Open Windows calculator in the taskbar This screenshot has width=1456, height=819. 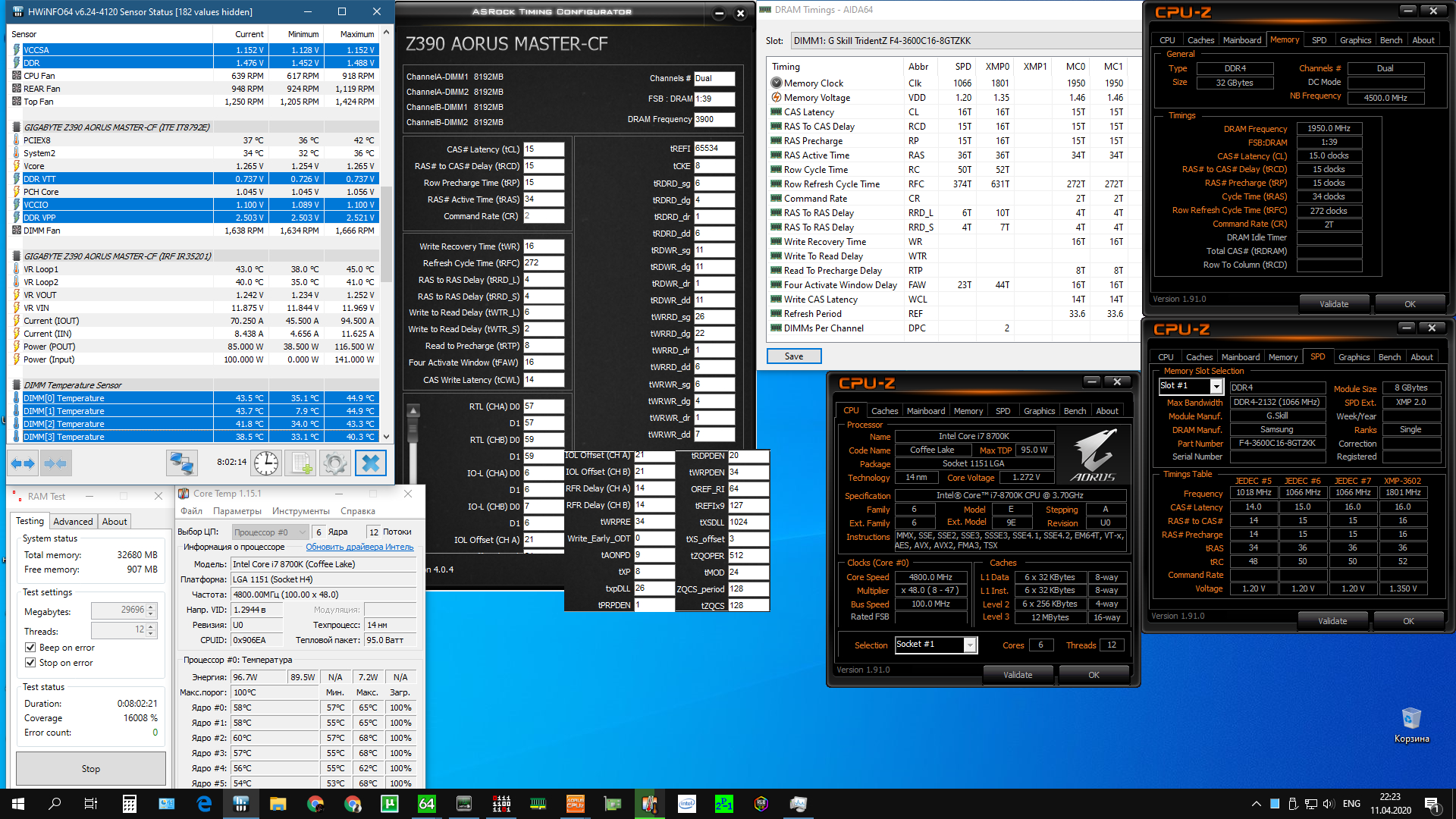(130, 804)
